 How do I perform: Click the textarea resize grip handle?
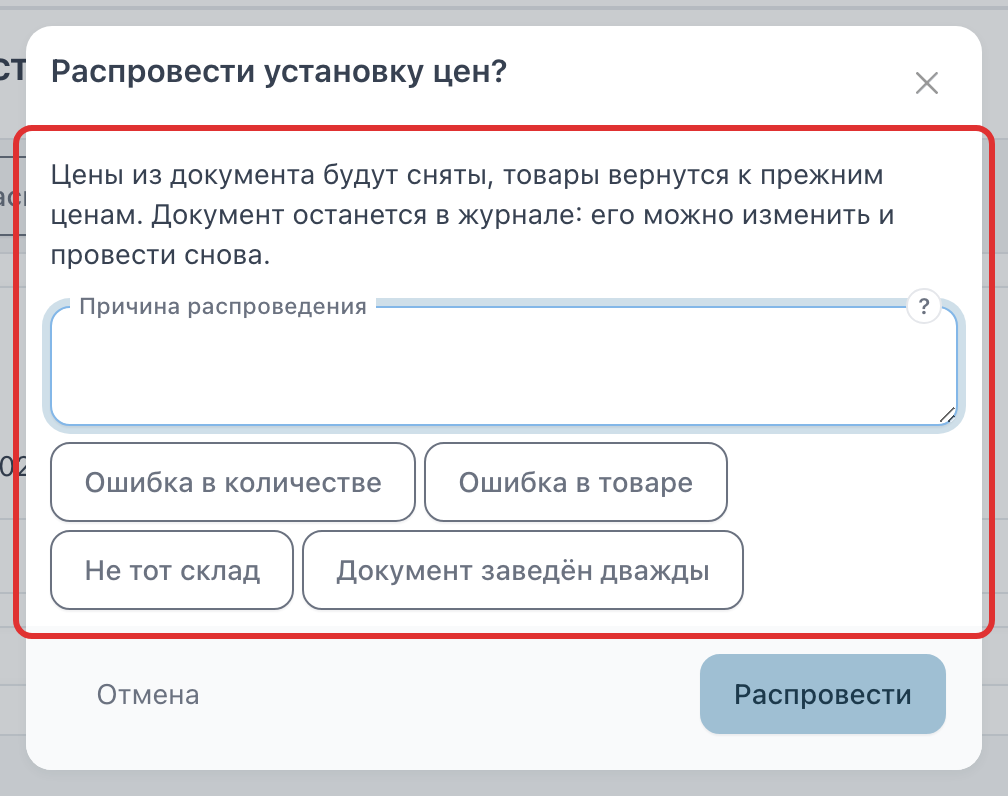pyautogui.click(x=948, y=415)
